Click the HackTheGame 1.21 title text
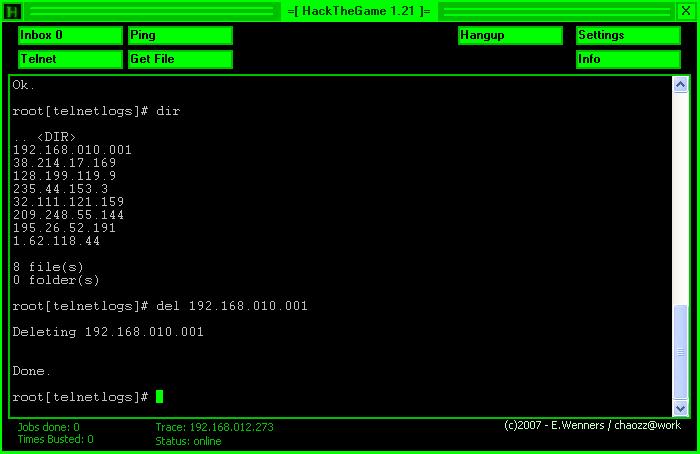 coord(357,10)
